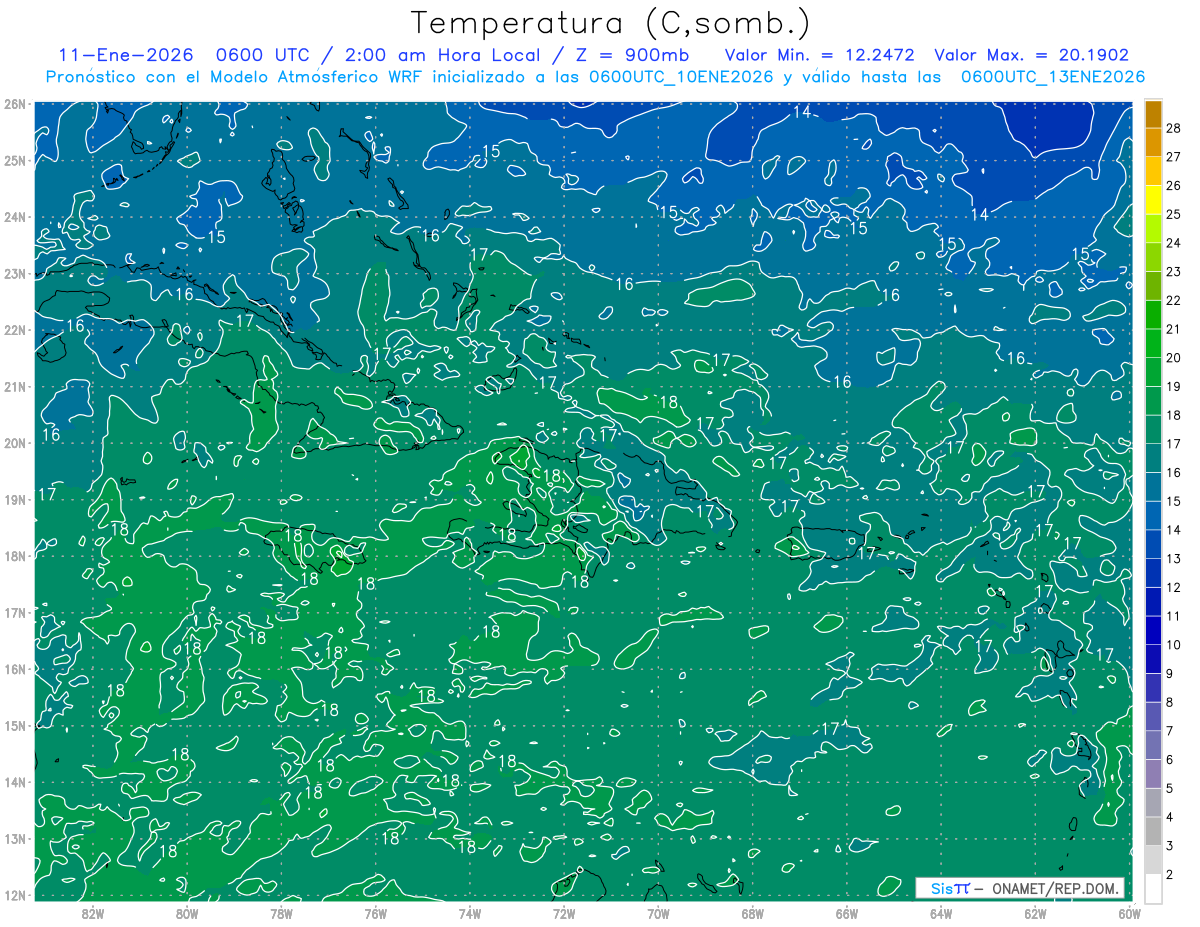Click the purple swatch between 6 and 7
1200x927 pixels.
pyautogui.click(x=1153, y=743)
